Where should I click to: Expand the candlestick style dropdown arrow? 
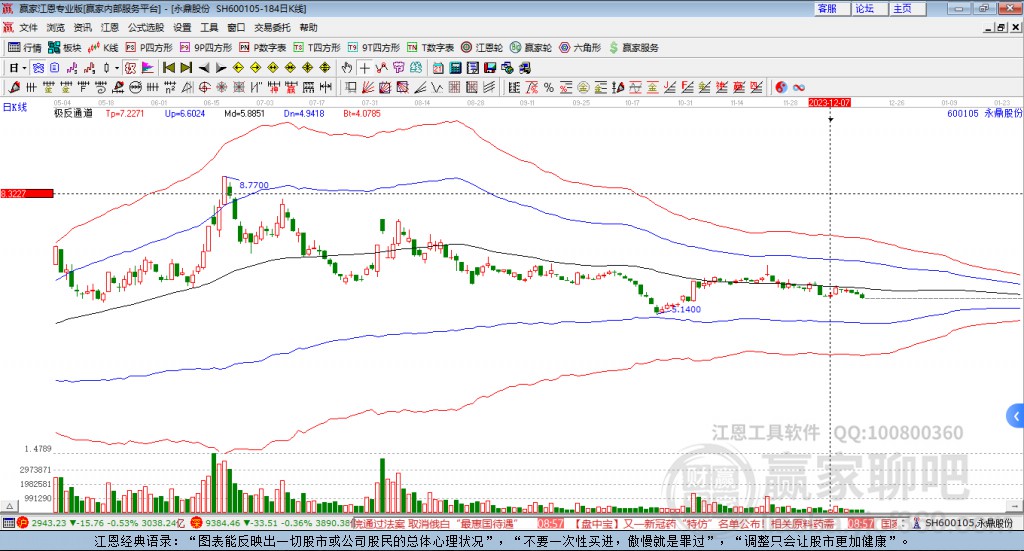pos(118,68)
